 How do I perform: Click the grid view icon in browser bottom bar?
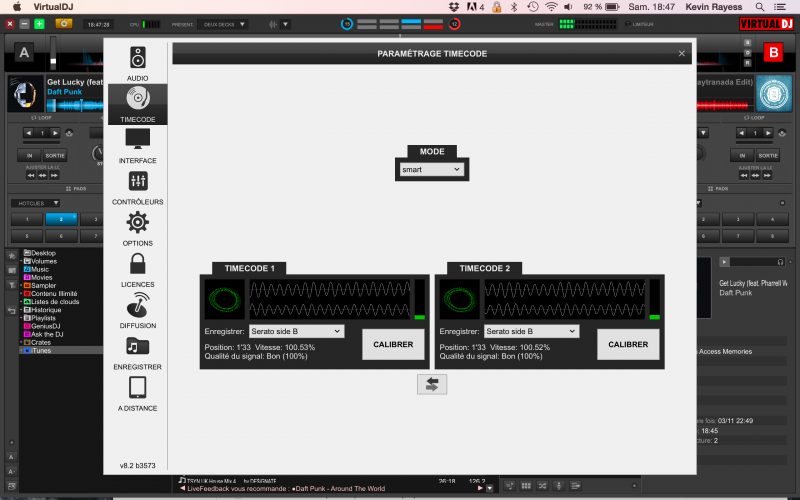[526, 486]
